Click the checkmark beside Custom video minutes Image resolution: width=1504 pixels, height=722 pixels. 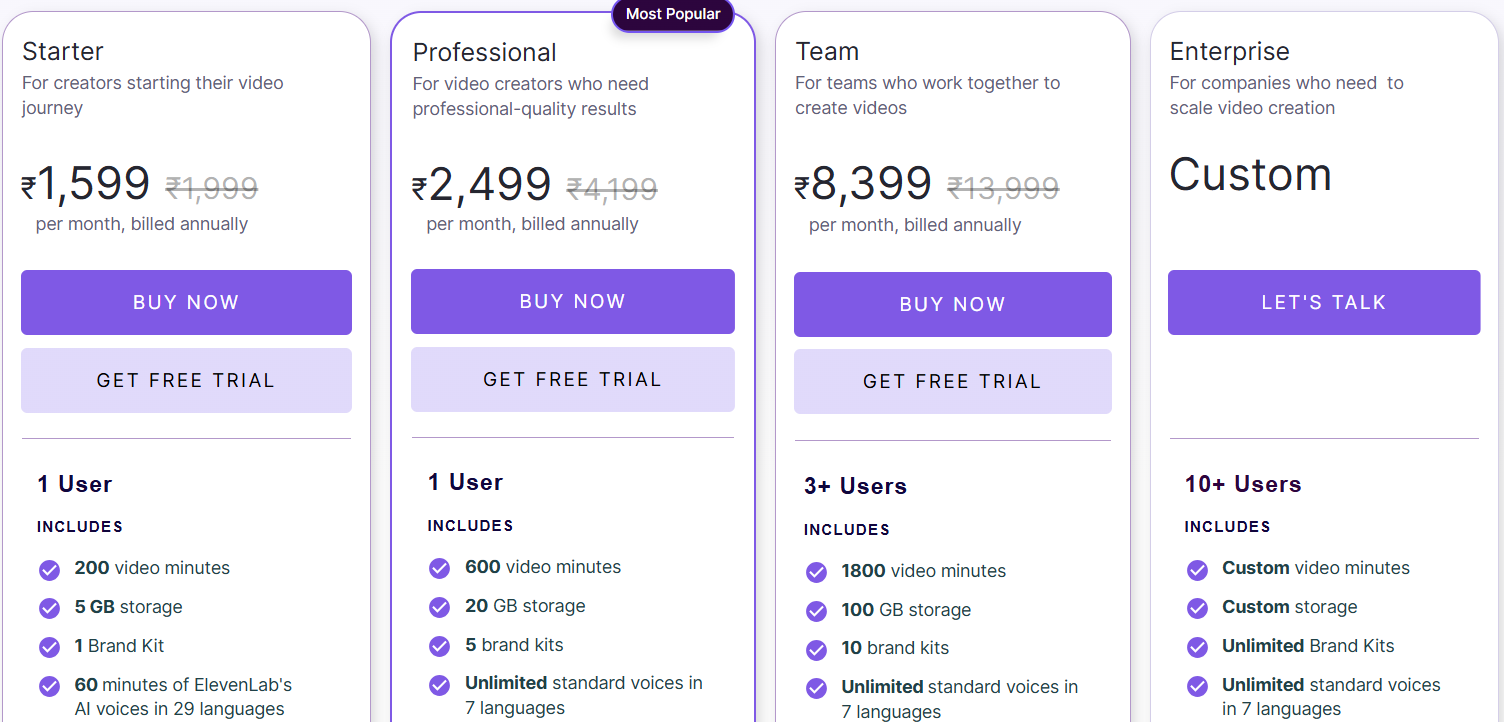coord(1197,568)
